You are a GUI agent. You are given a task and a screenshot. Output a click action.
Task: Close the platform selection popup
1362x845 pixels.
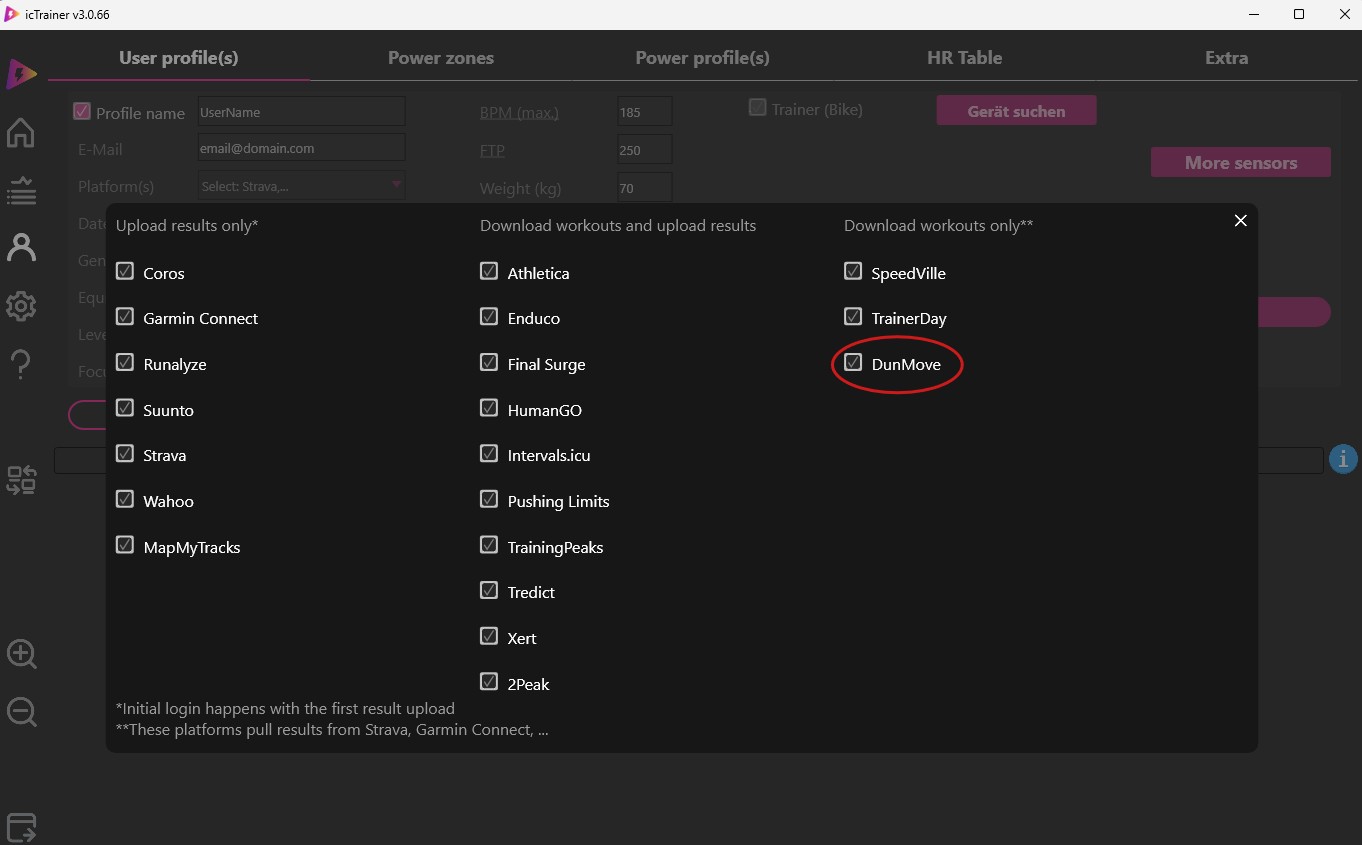(1240, 221)
